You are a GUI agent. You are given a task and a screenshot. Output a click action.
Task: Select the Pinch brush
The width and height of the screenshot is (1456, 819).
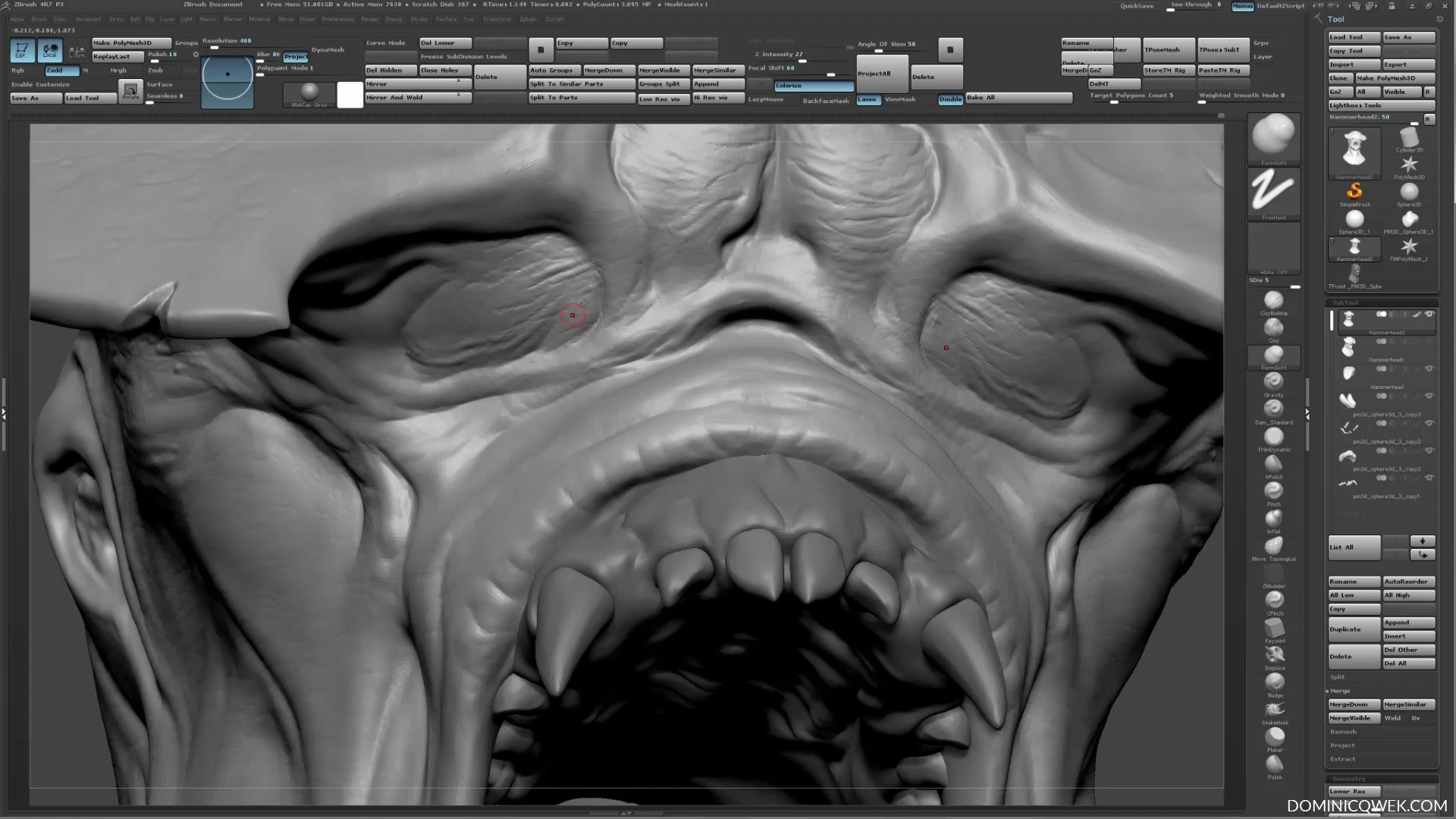point(1274,493)
